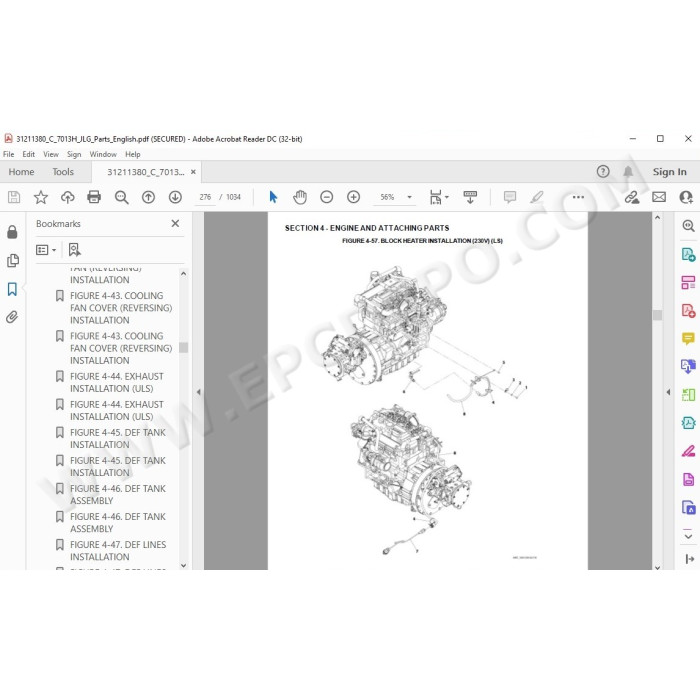Viewport: 700px width, 700px height.
Task: Select the highlighter pen tool
Action: tap(537, 197)
